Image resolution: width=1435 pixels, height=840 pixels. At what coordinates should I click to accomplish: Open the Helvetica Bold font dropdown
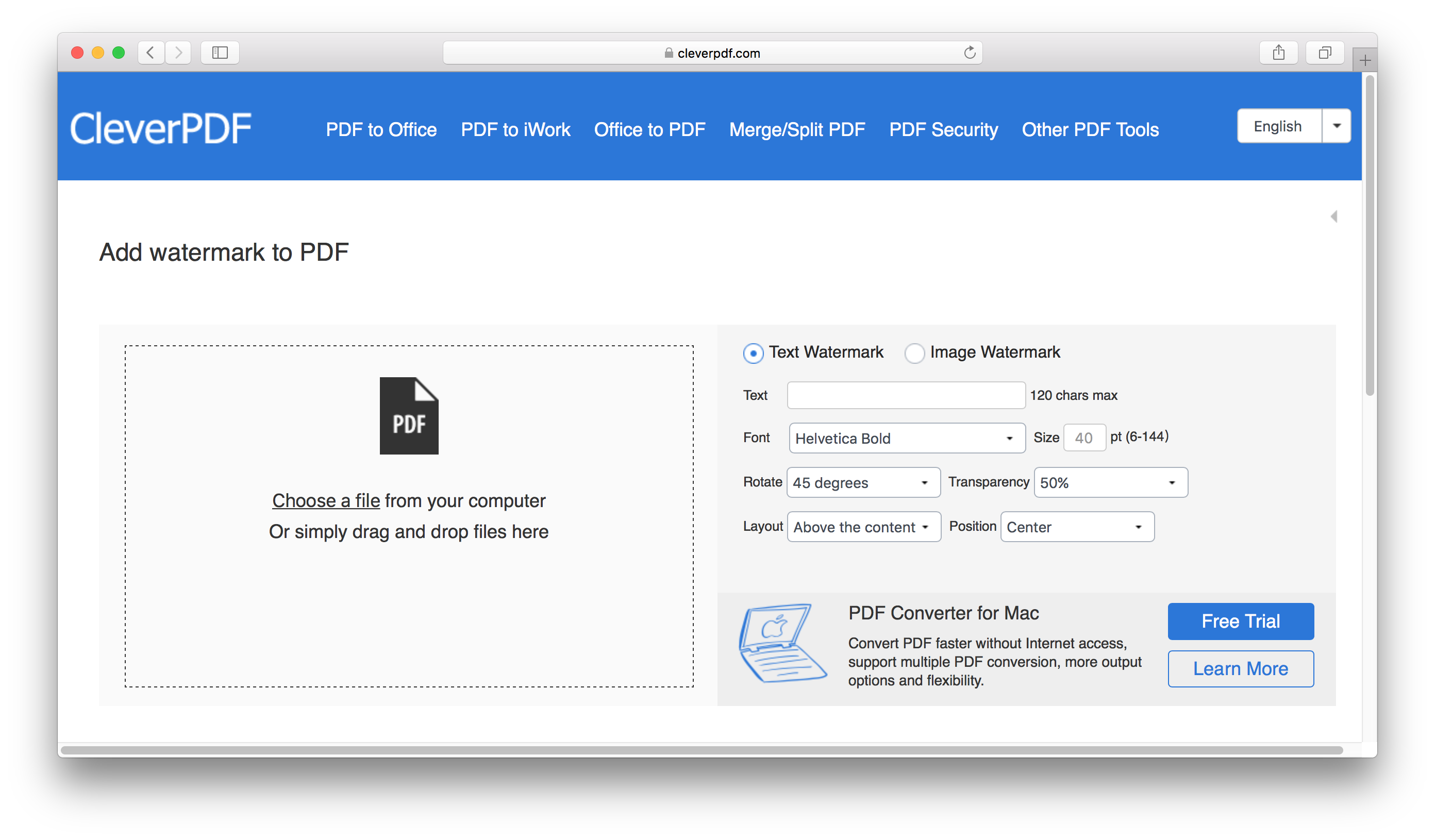click(x=907, y=438)
